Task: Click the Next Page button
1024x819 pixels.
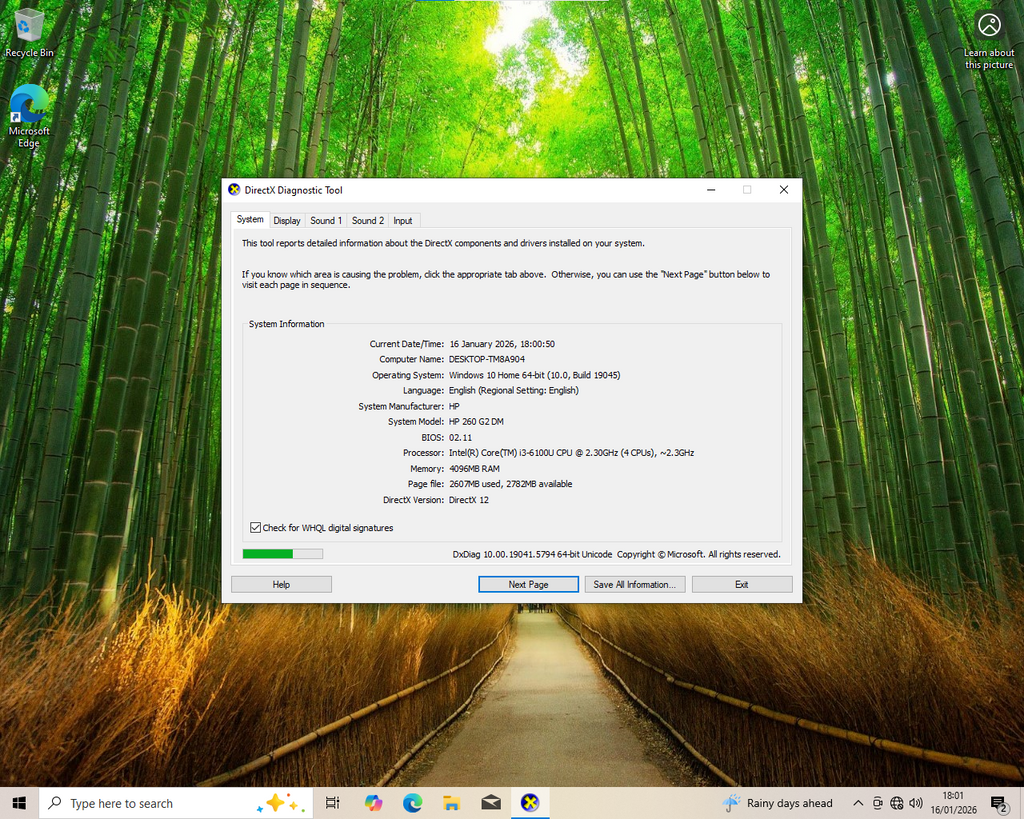Action: (x=528, y=584)
